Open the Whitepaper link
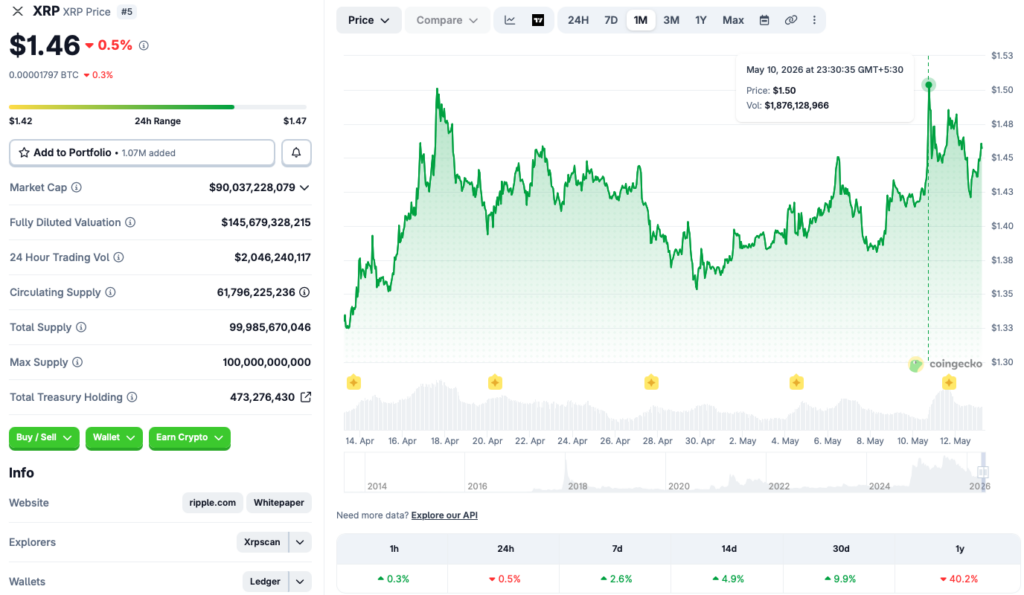The width and height of the screenshot is (1024, 595). point(279,503)
